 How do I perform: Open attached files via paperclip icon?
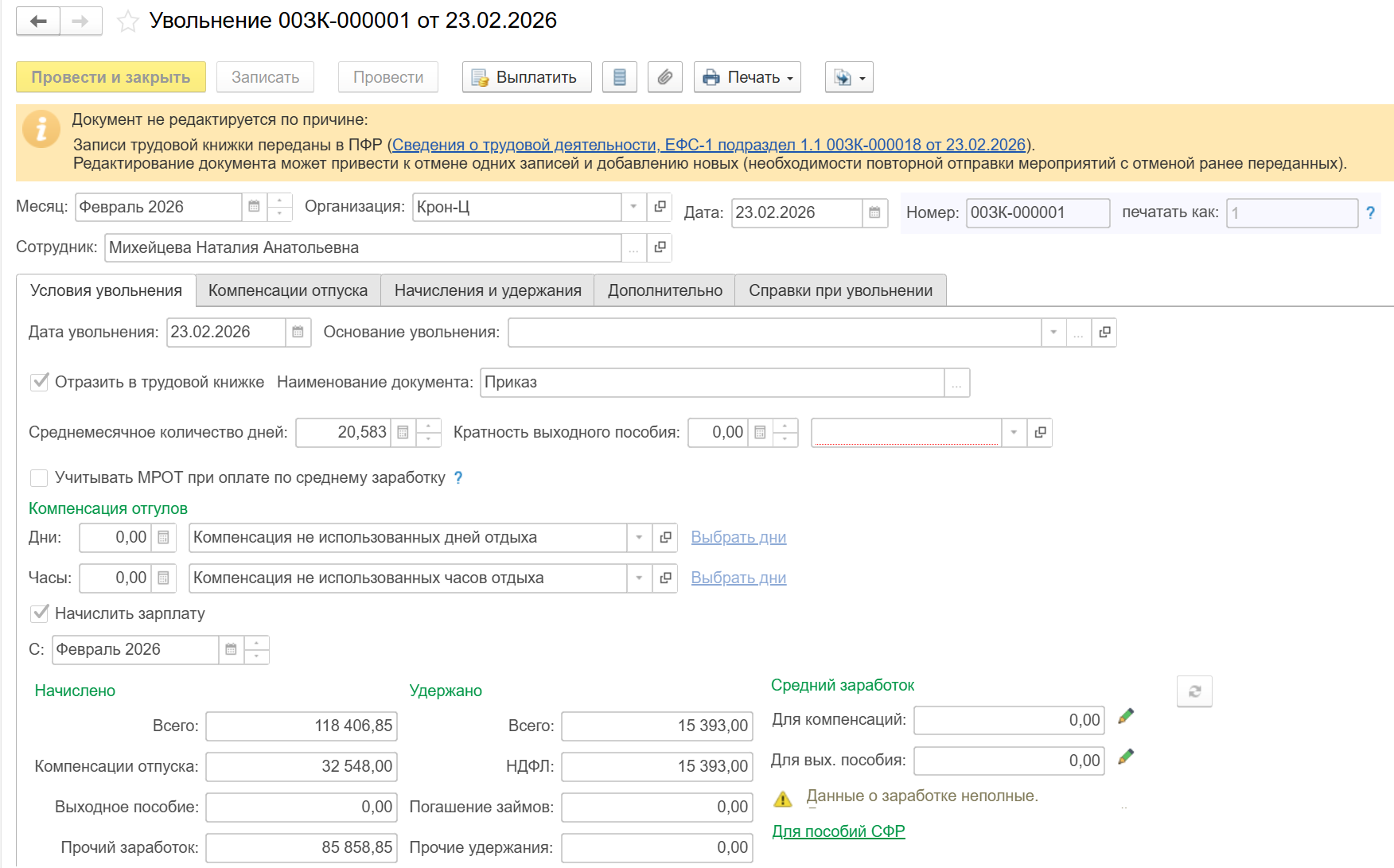click(664, 77)
